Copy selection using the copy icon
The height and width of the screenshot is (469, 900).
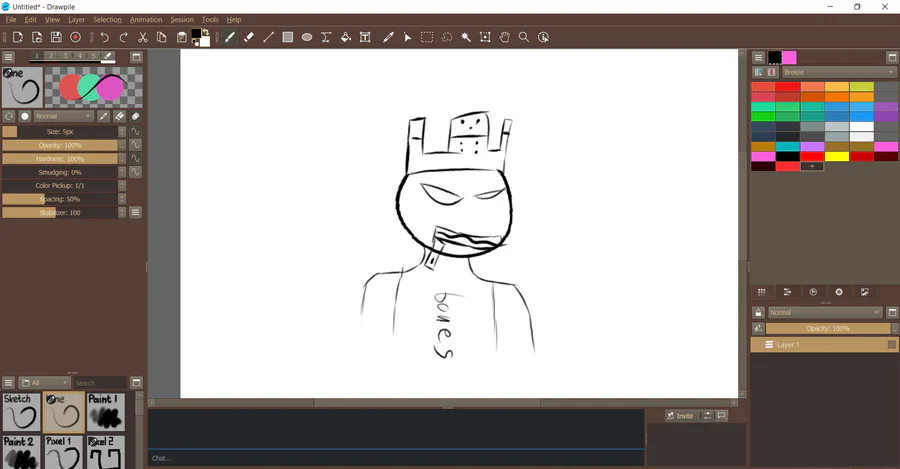[x=162, y=37]
